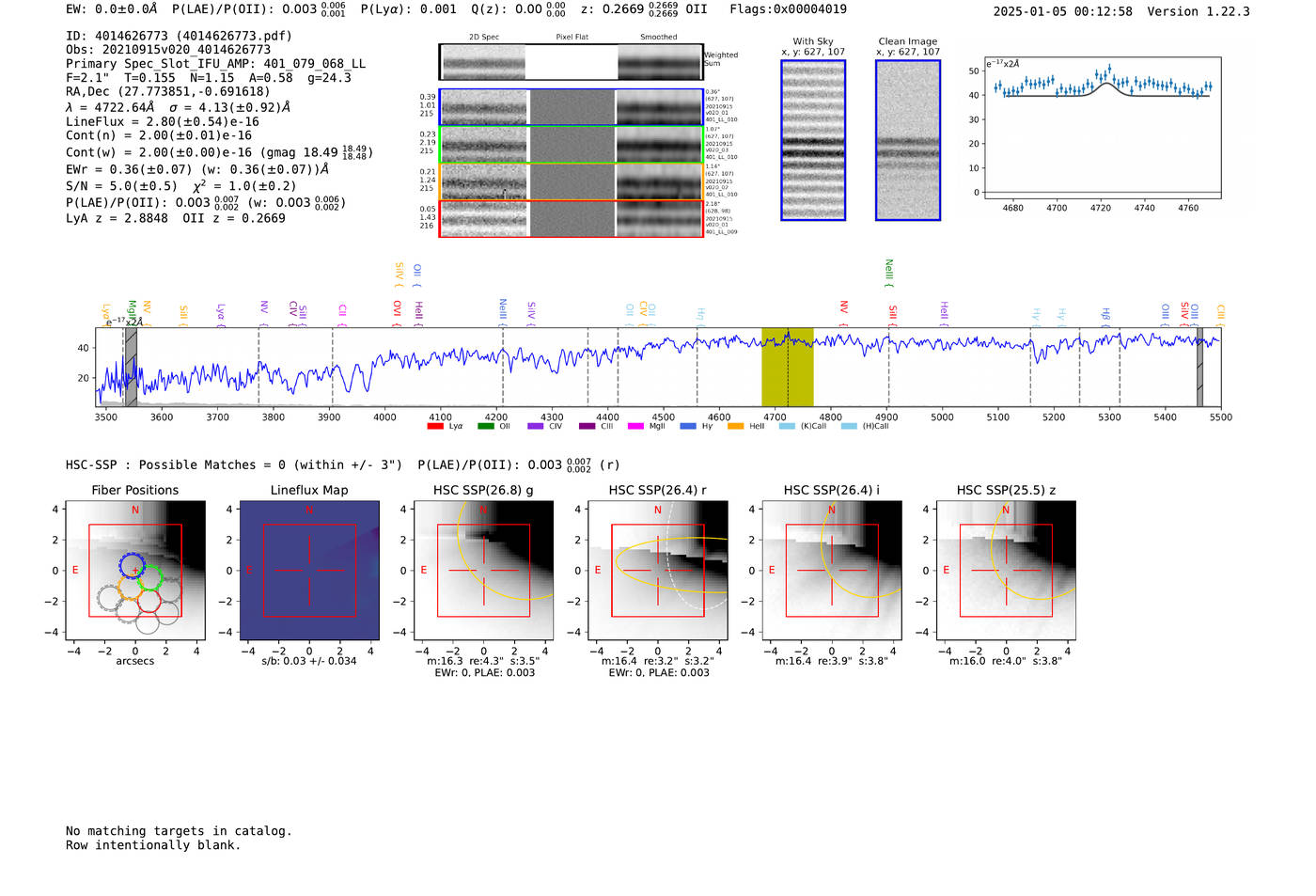The image size is (1316, 896).
Task: Click the 'Row intentionally blank.' note
Action: pos(153,845)
